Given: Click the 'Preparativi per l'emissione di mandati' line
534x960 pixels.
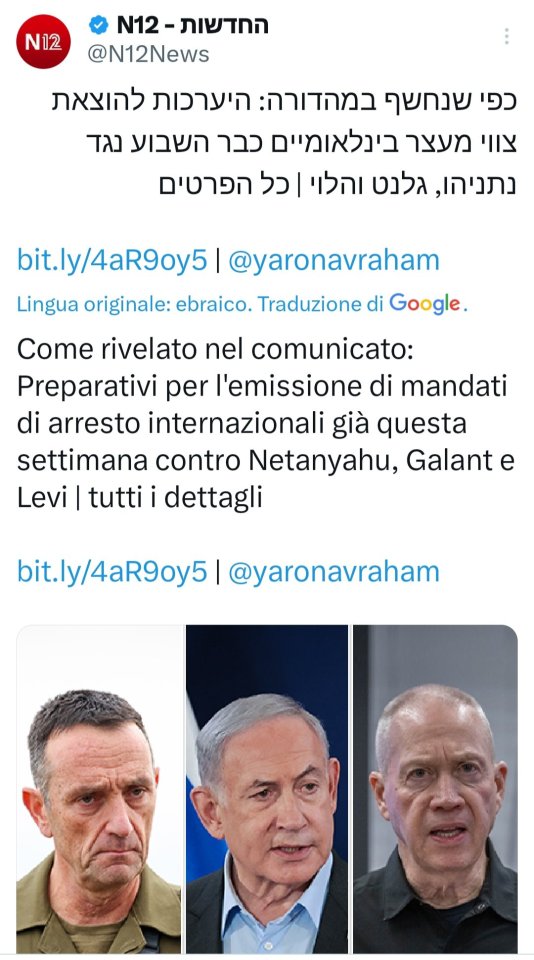Looking at the screenshot, I should coord(262,386).
